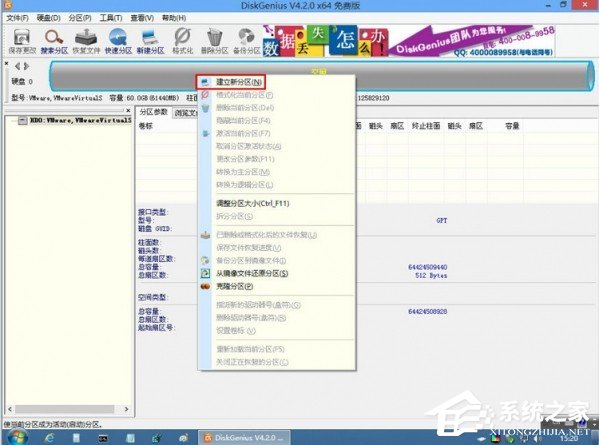
Task: Choose 从镜像文件还原分区(S) in the context menu
Action: click(252, 273)
